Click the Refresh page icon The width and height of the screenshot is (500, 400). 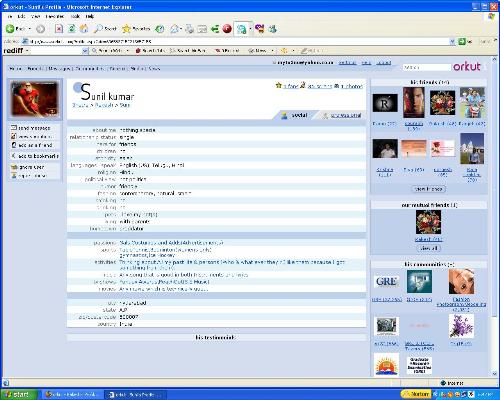point(72,29)
